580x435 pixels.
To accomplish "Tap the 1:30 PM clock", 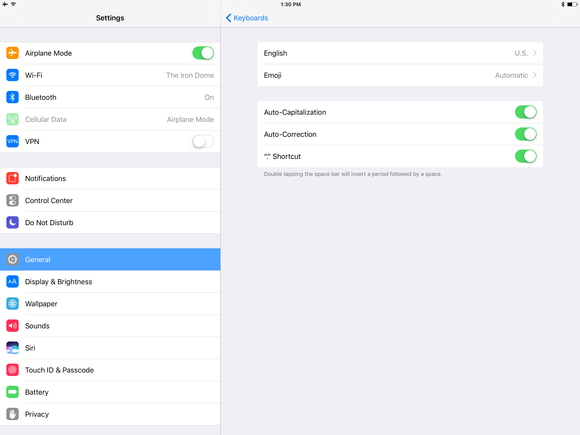I will 290,4.
